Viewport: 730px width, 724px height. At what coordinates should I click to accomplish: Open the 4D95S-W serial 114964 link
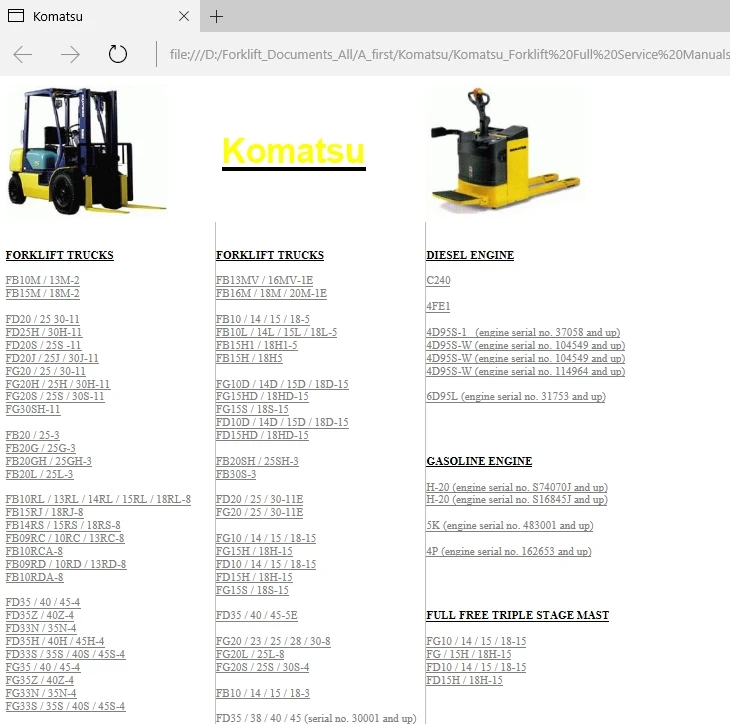(x=526, y=372)
